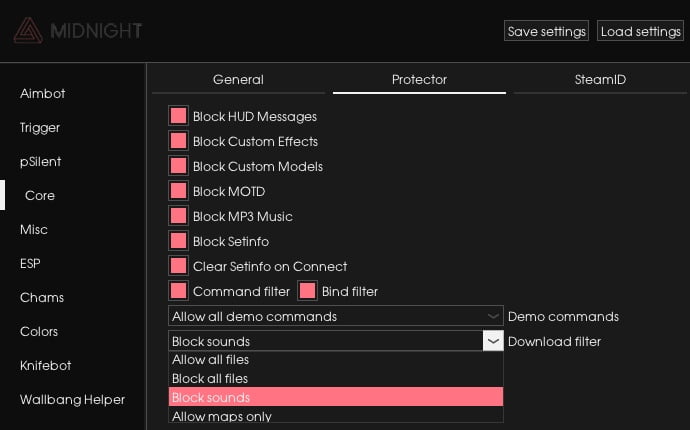Go to the Colors section
This screenshot has width=690, height=430.
[39, 331]
